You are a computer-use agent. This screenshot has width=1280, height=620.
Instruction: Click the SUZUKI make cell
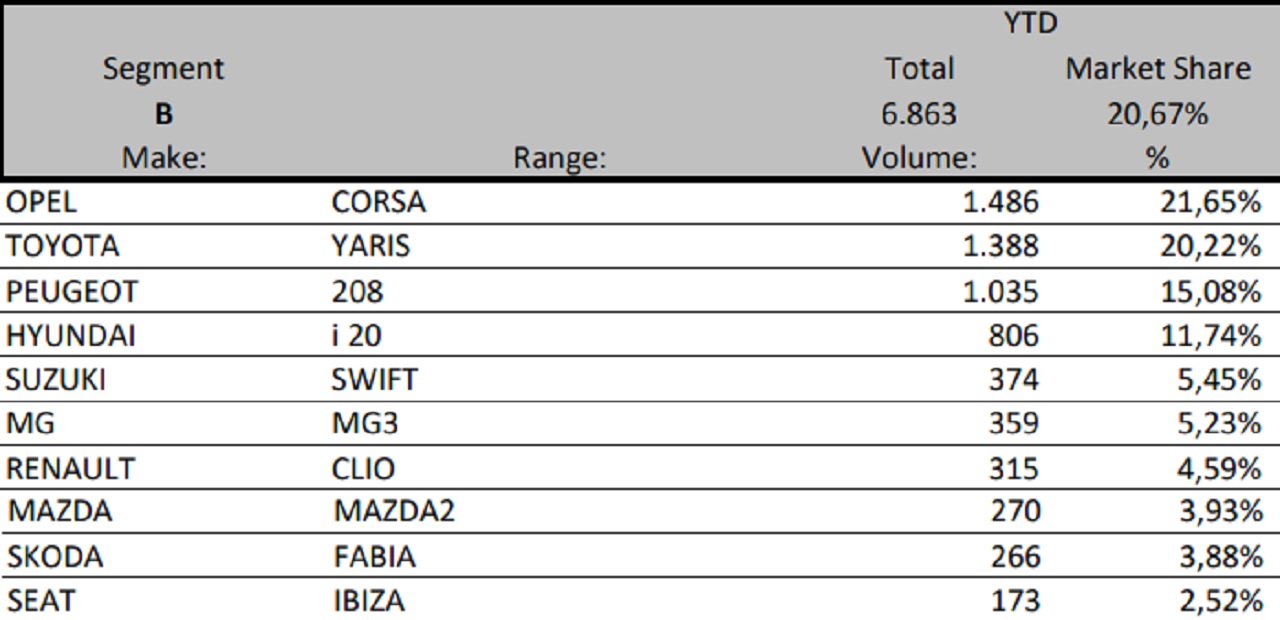coord(56,380)
